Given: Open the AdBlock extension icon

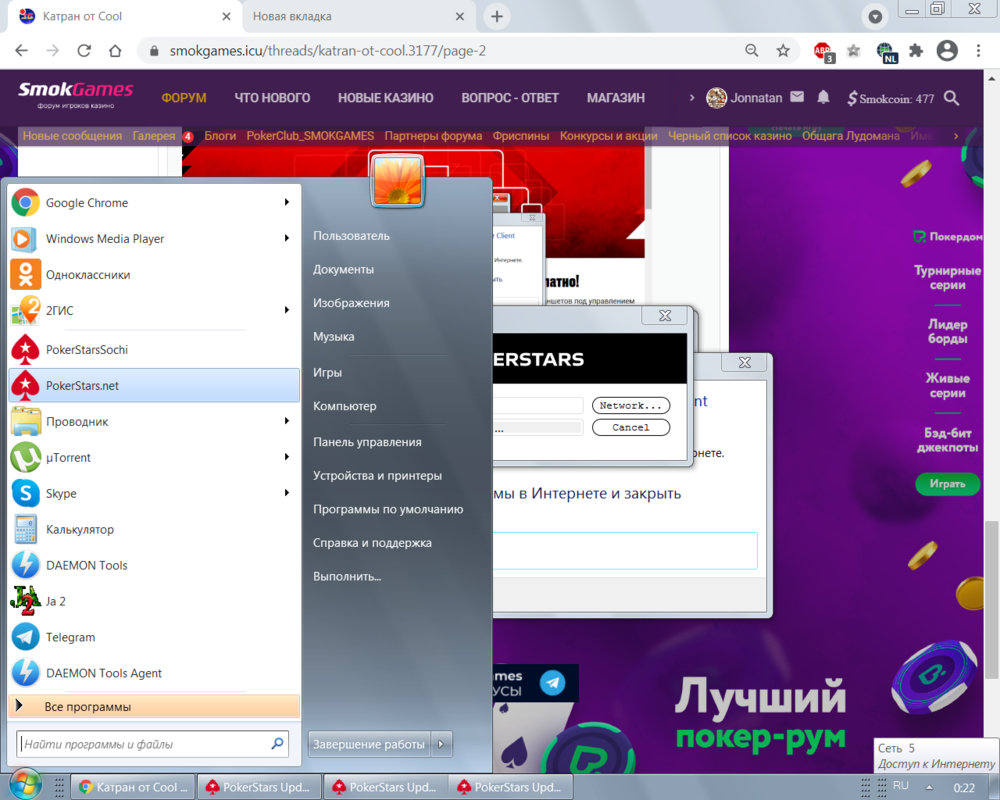Looking at the screenshot, I should (823, 51).
